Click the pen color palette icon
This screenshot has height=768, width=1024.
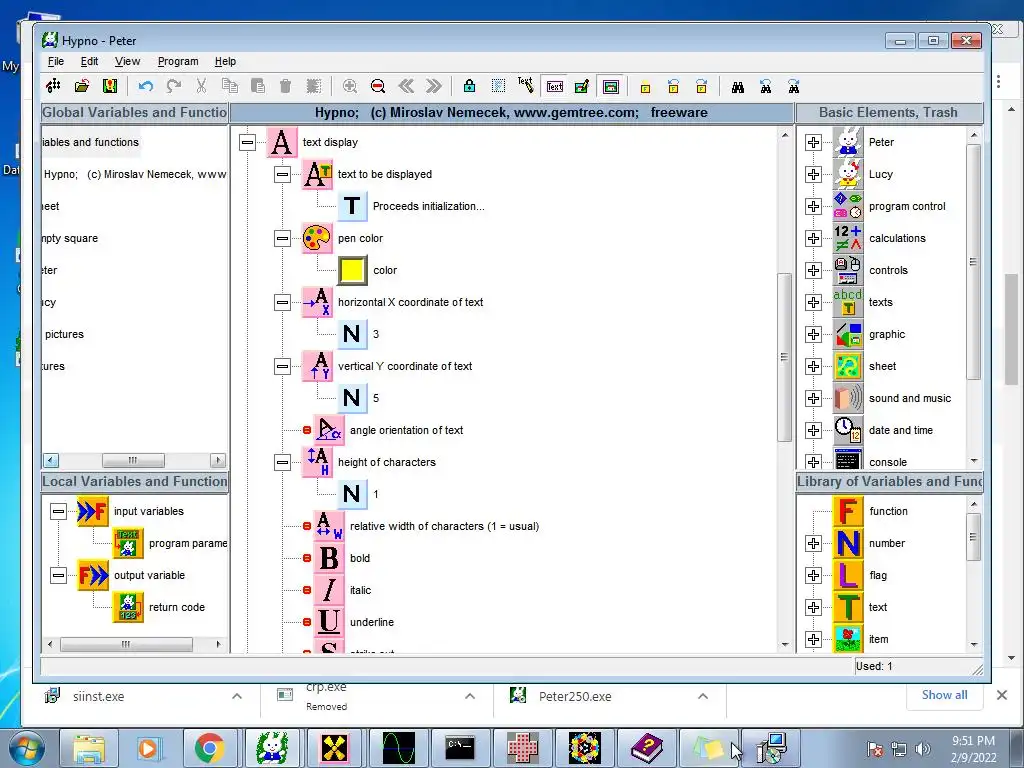pos(317,238)
